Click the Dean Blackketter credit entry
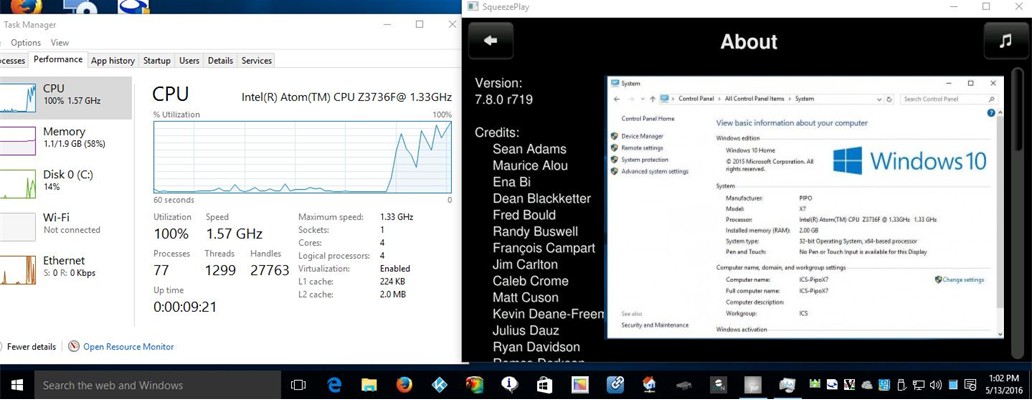Screen dimensions: 1033x400 (x=542, y=198)
